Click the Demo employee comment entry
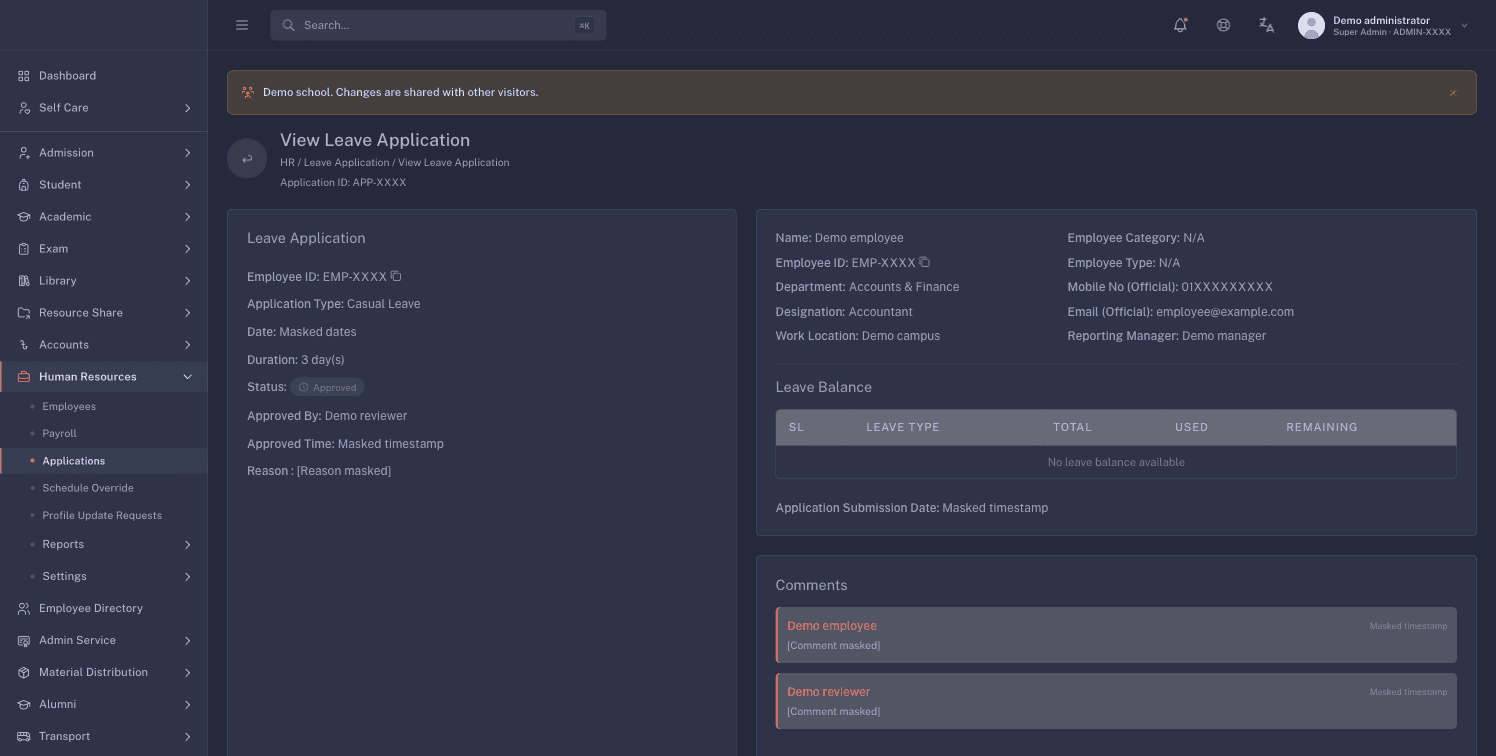This screenshot has height=756, width=1496. click(1116, 635)
